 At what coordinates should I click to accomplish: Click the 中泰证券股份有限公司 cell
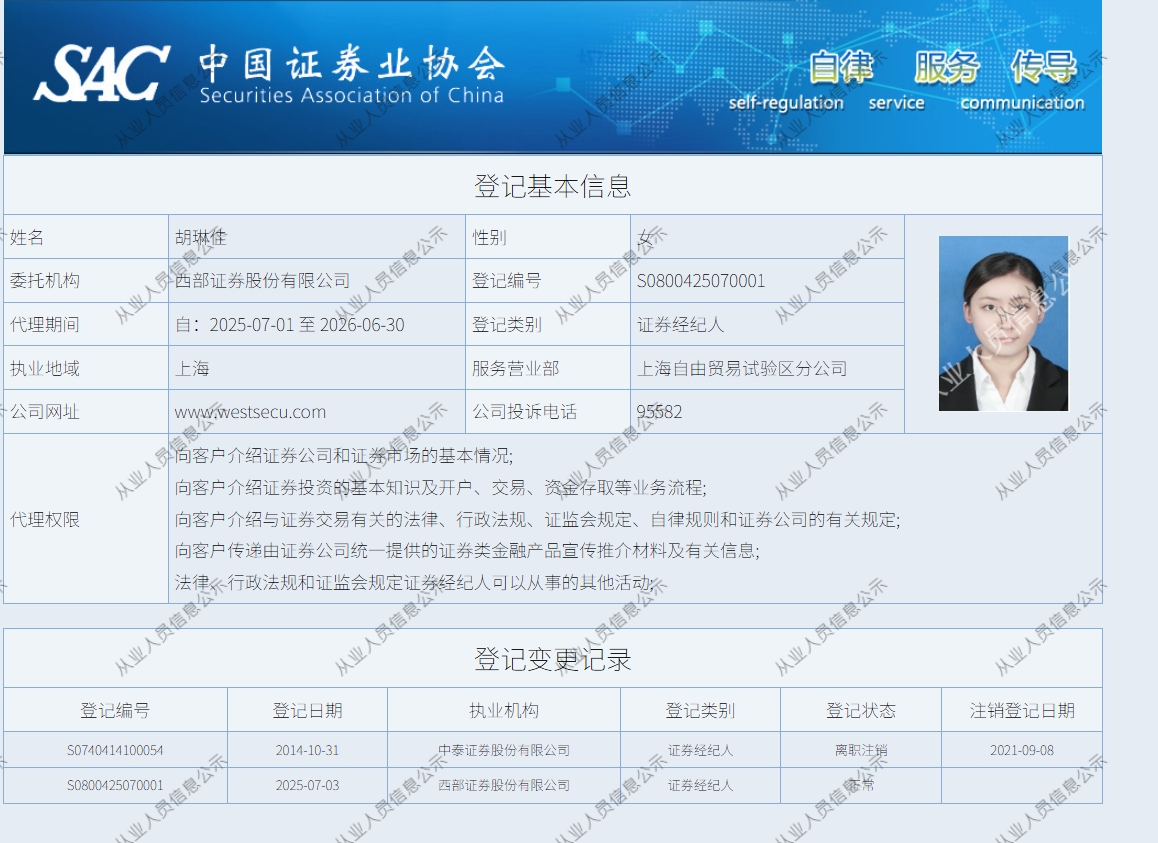503,750
